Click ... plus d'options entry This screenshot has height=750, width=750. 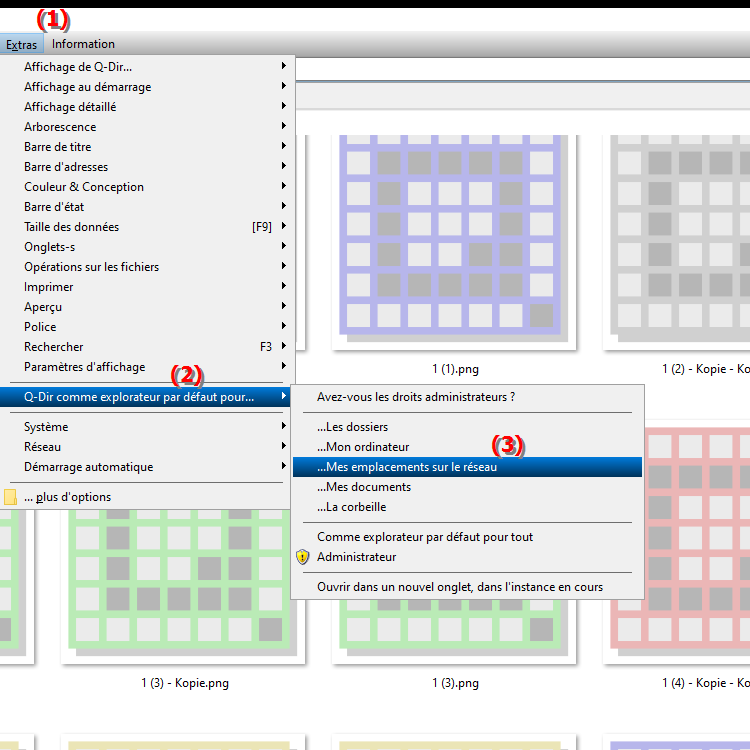pyautogui.click(x=146, y=497)
